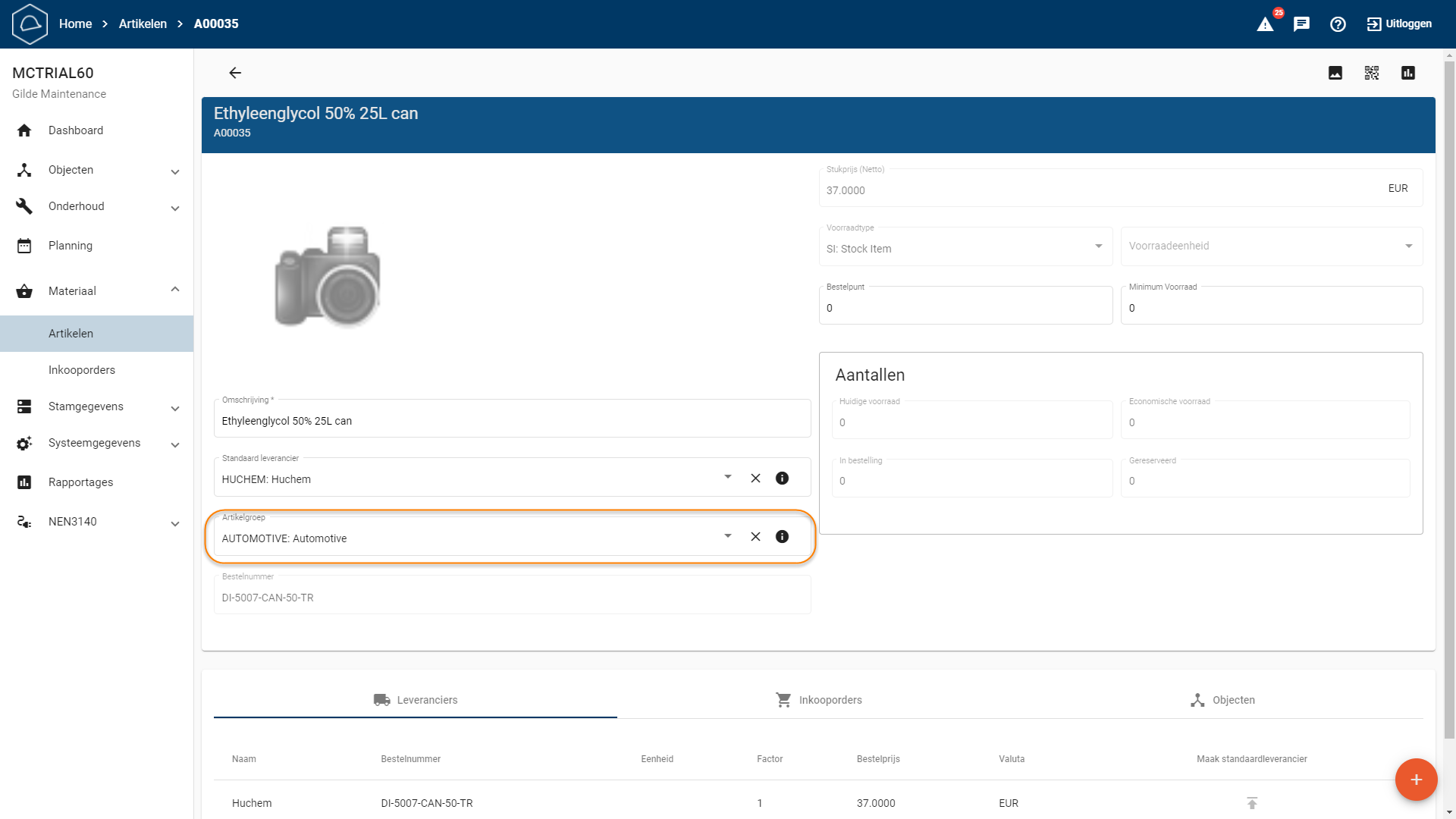Click the image icon in the toolbar
Screen dimensions: 1456x819
1335,73
